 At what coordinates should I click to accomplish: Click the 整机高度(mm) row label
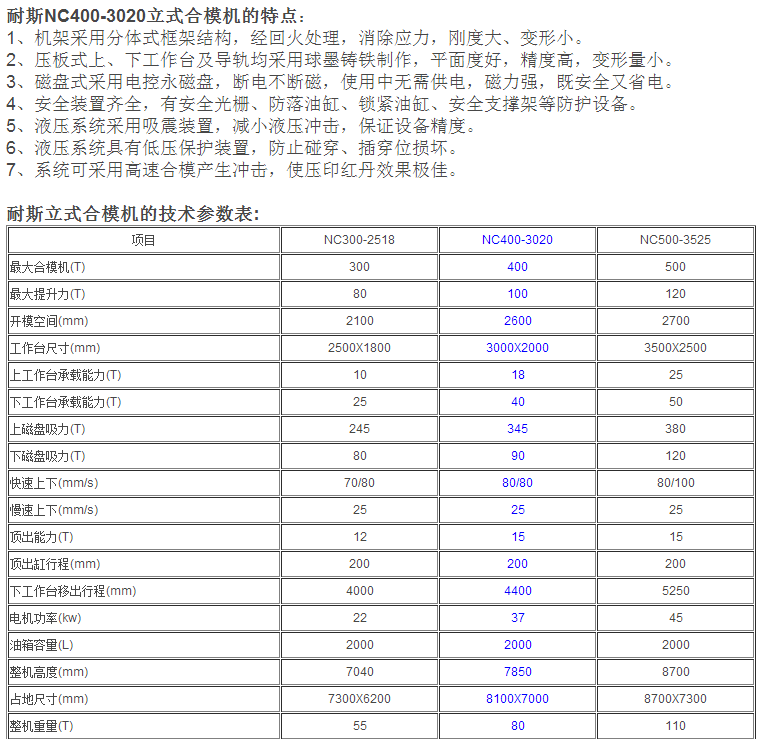click(49, 672)
